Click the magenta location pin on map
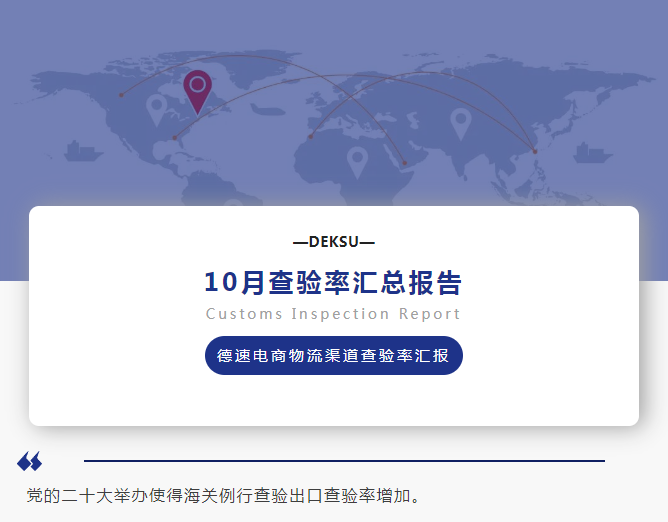668x522 pixels. pyautogui.click(x=198, y=89)
